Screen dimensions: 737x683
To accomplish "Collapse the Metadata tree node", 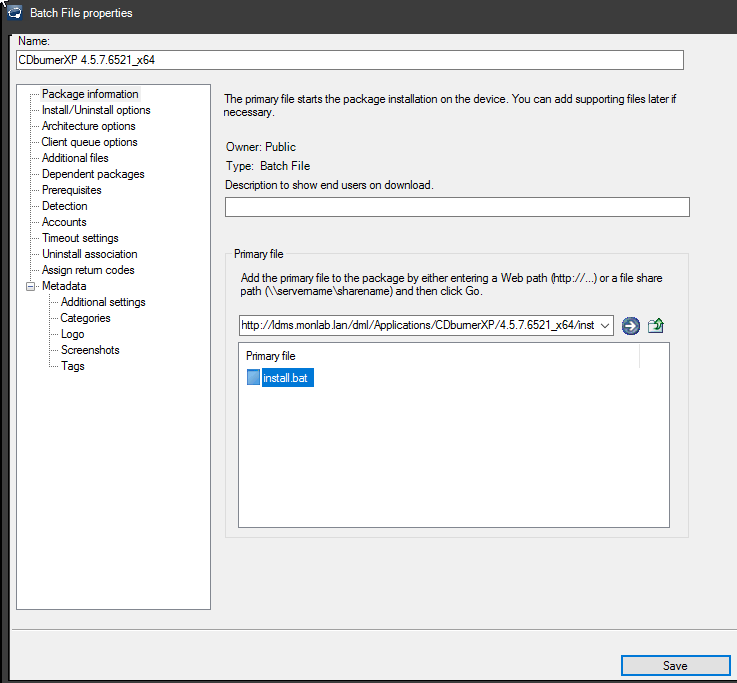I will (29, 286).
